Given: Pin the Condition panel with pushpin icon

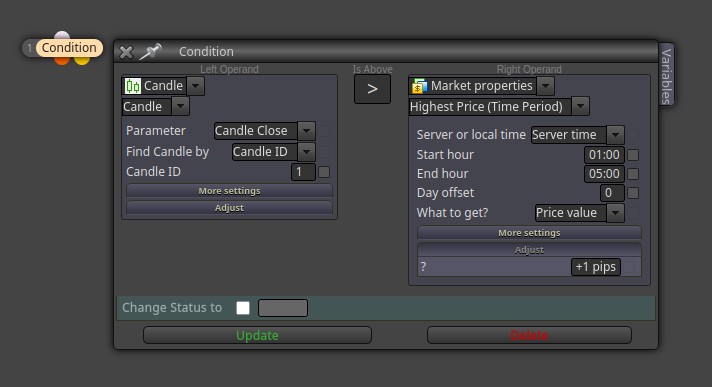Looking at the screenshot, I should pos(150,51).
